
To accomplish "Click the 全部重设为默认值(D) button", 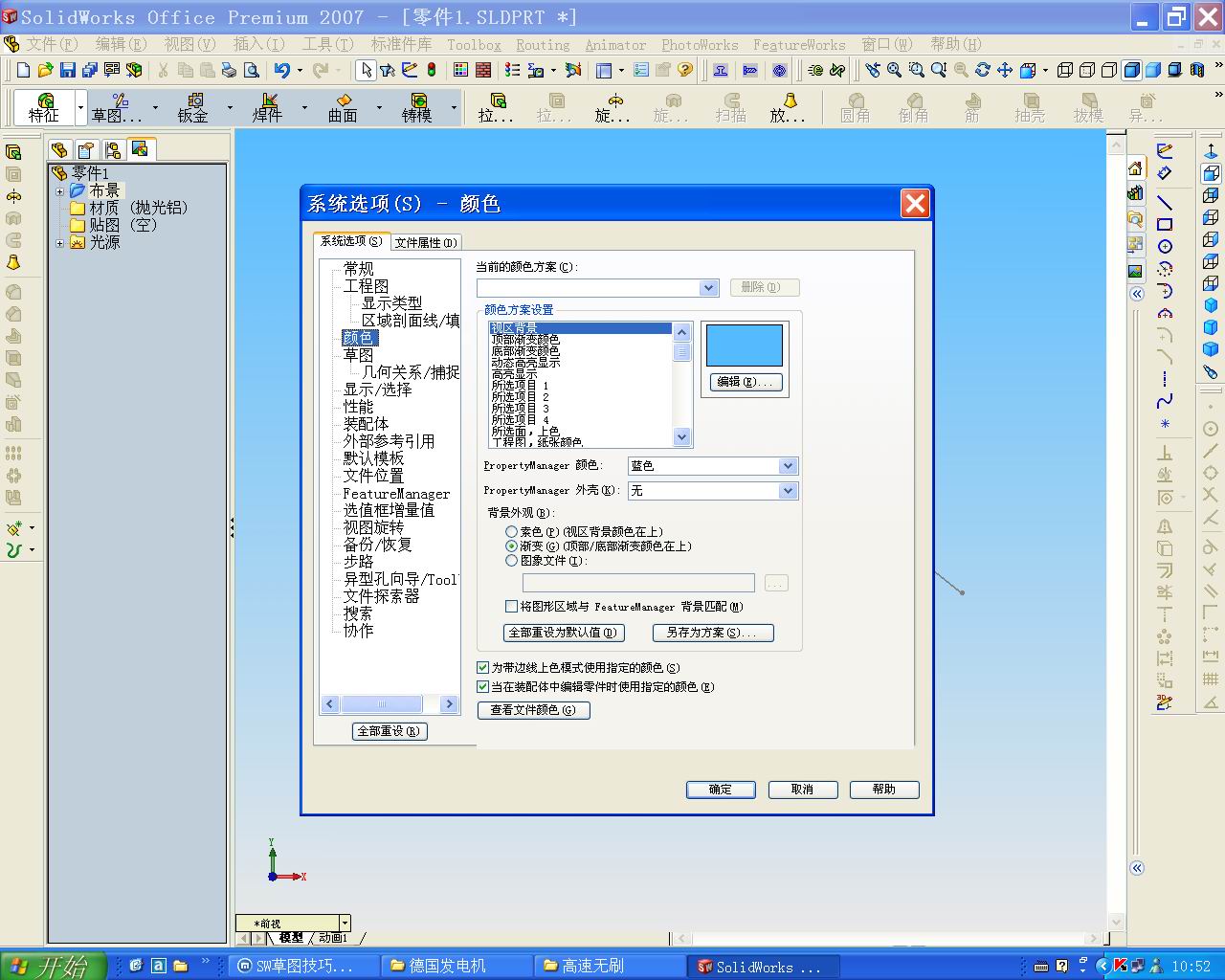I will tap(564, 633).
